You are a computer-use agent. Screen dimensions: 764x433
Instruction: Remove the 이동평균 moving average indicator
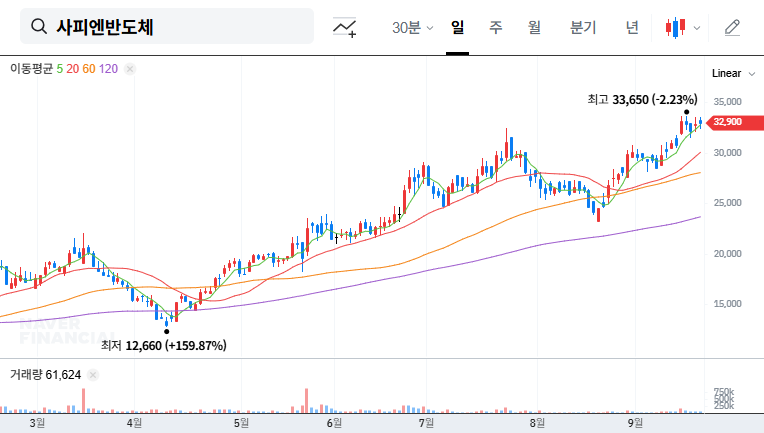click(130, 69)
